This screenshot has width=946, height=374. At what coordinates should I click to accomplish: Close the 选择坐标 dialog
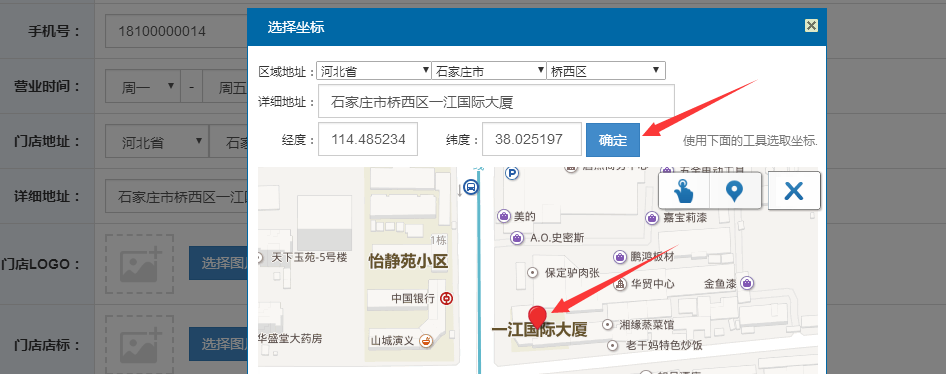point(811,25)
